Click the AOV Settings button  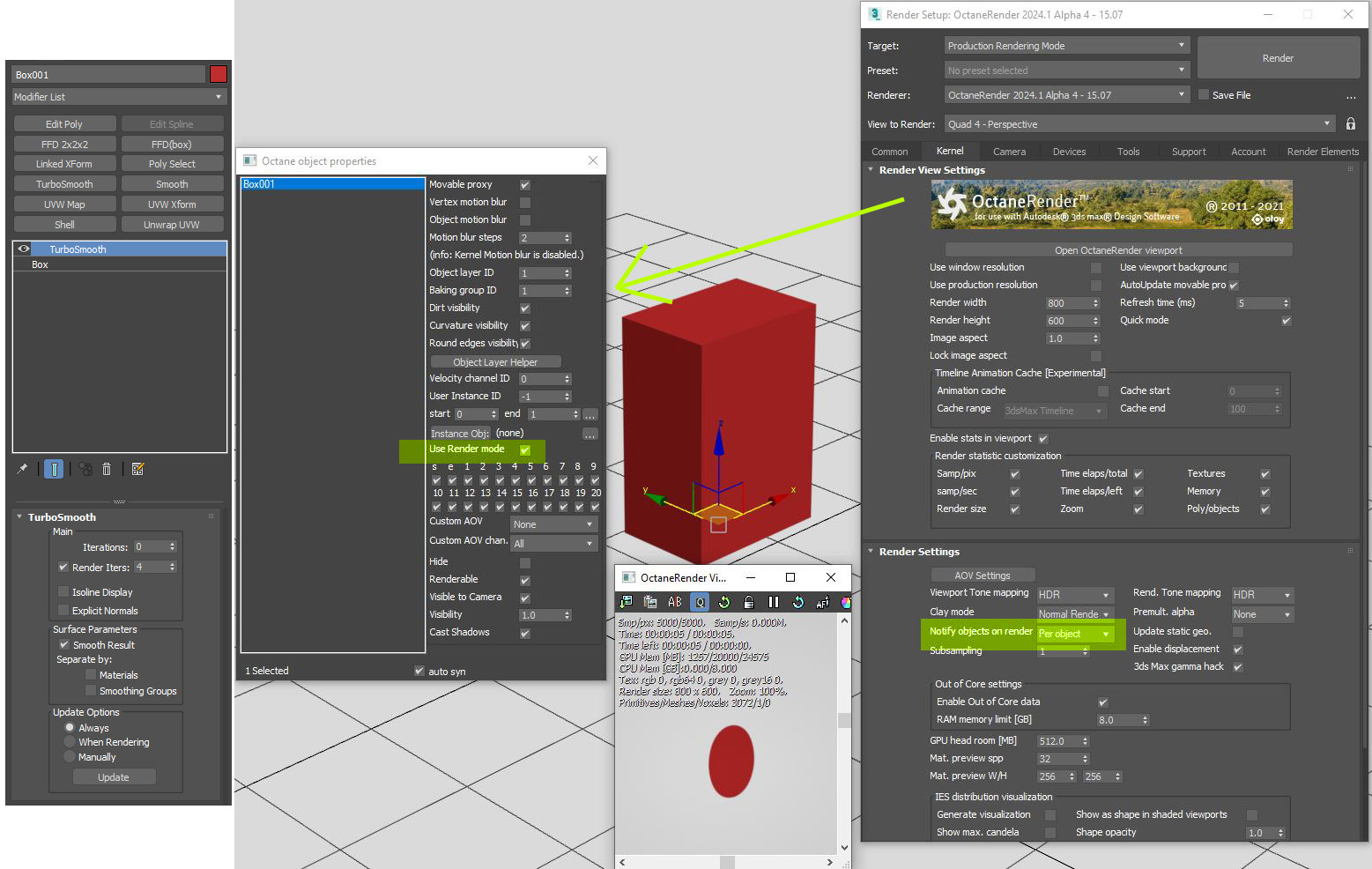[983, 576]
